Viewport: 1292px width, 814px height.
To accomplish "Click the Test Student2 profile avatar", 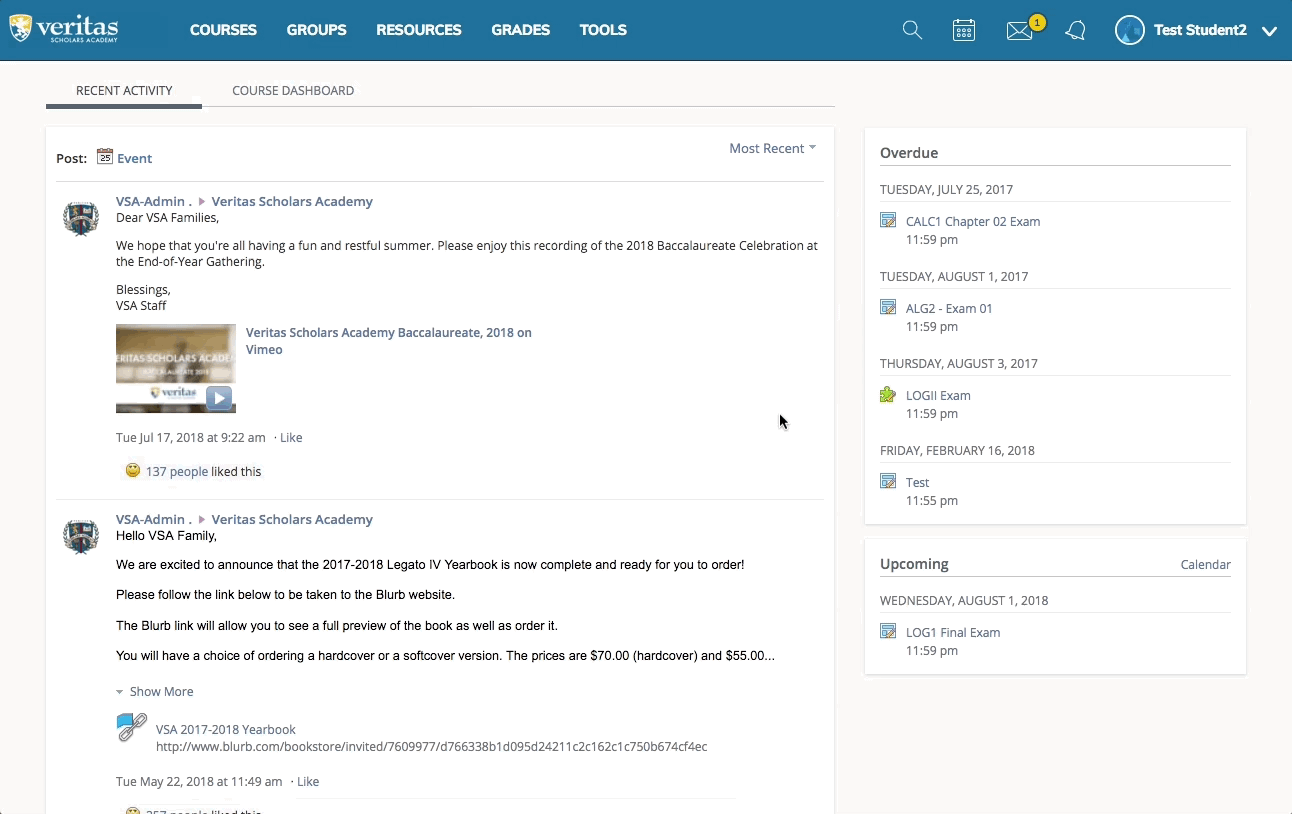I will tap(1130, 30).
